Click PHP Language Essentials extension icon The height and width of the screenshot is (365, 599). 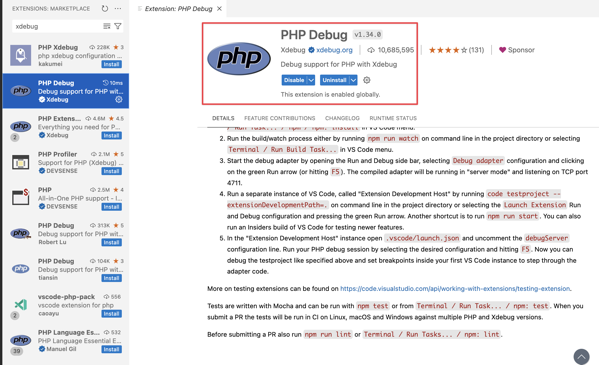click(x=21, y=340)
